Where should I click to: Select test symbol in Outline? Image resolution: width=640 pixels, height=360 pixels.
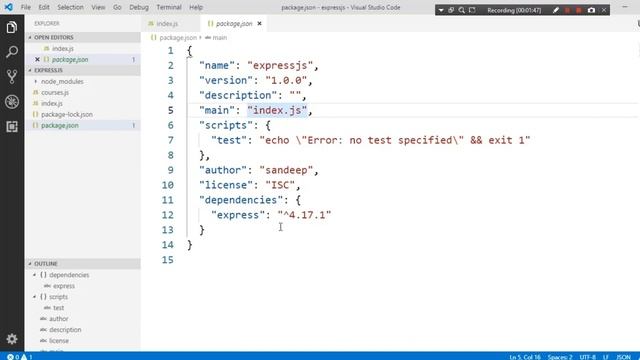pos(83,308)
